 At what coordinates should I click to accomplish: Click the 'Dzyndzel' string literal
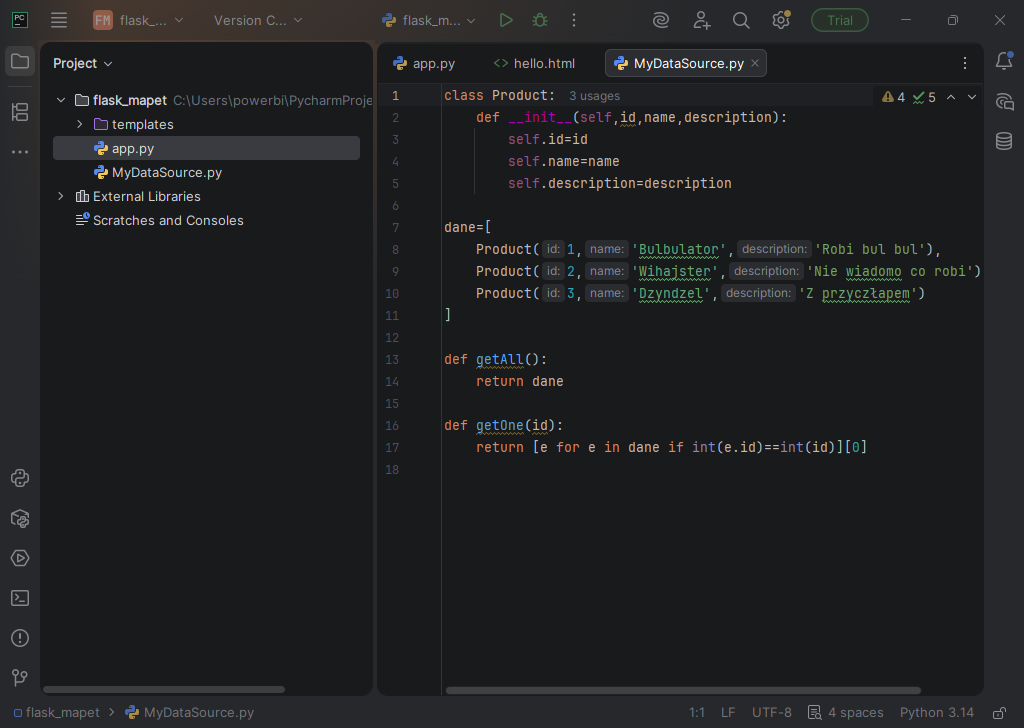(x=671, y=294)
